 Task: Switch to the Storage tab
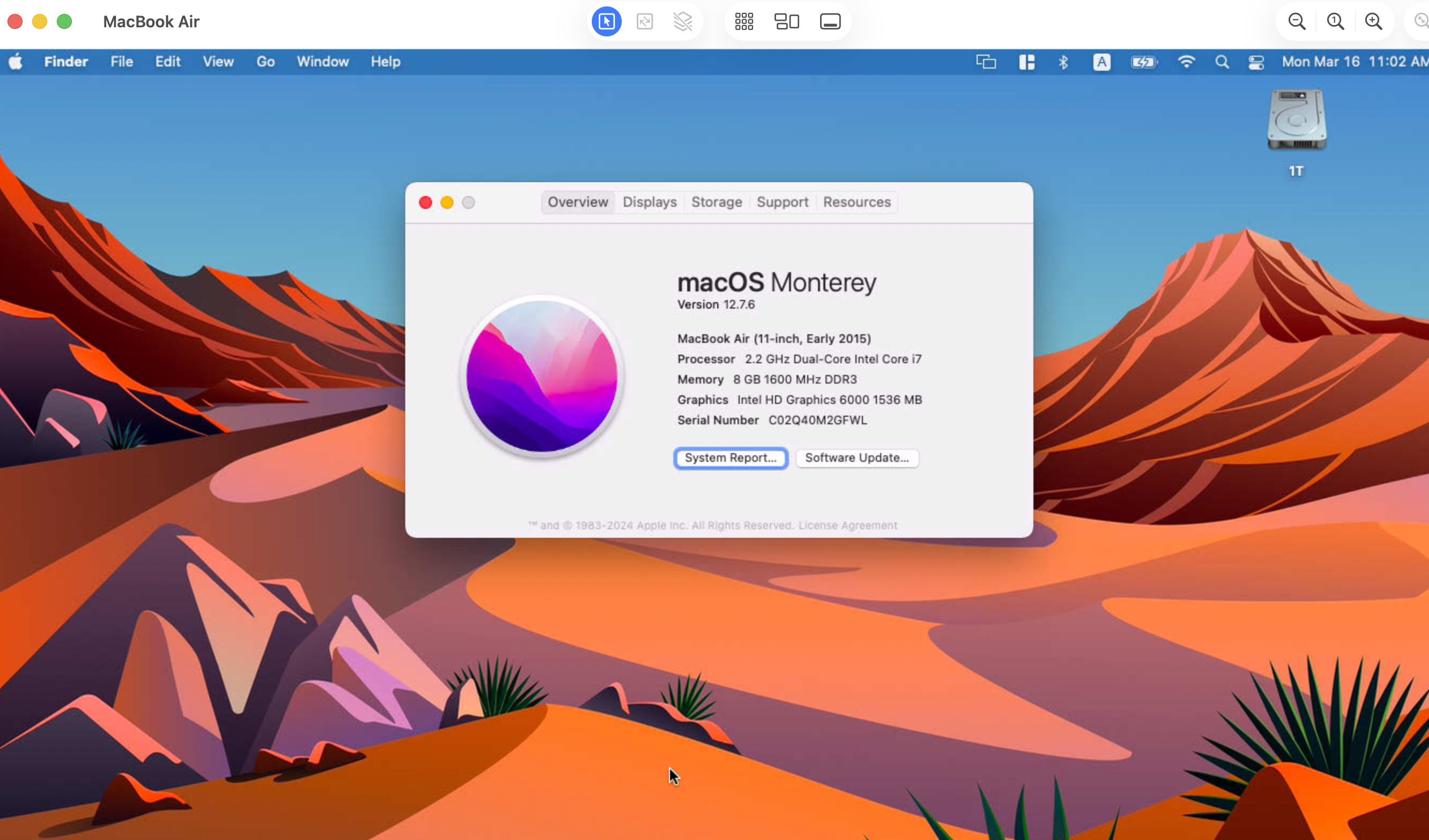716,202
